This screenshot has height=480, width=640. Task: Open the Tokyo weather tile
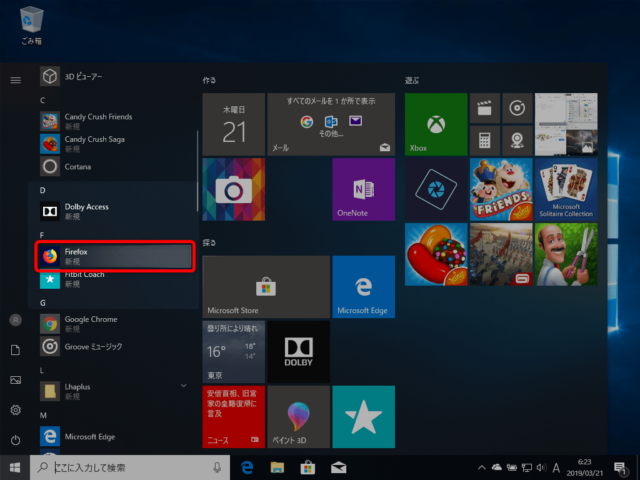coord(234,352)
